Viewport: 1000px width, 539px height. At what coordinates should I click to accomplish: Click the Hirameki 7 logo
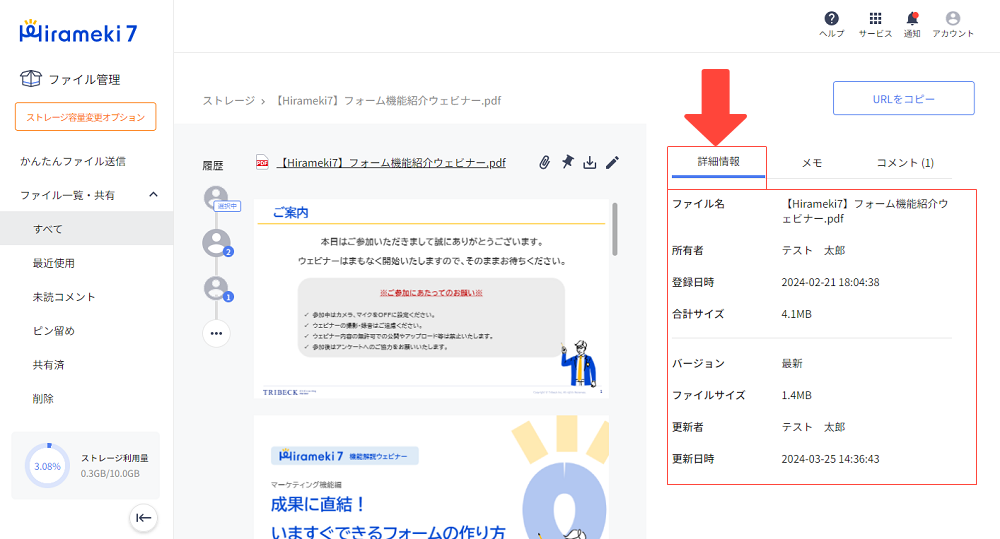[x=78, y=32]
